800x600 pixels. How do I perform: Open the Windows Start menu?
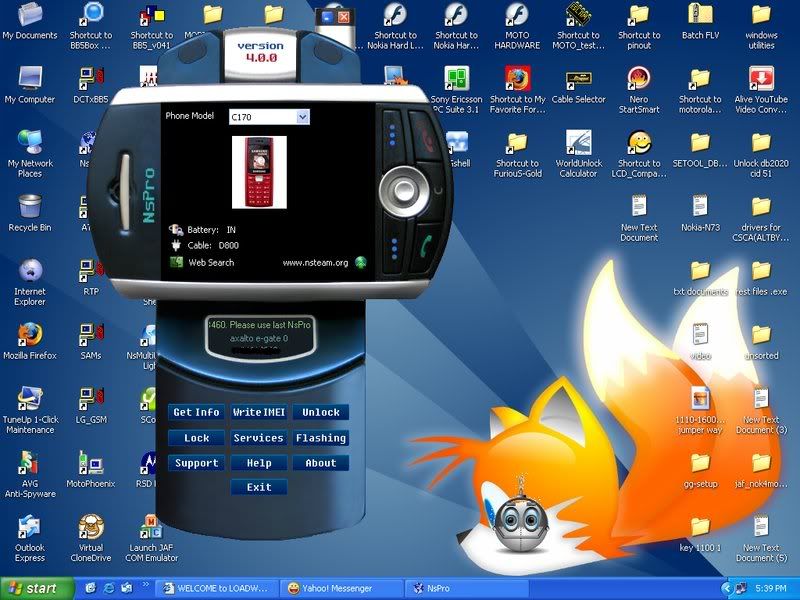pyautogui.click(x=37, y=589)
